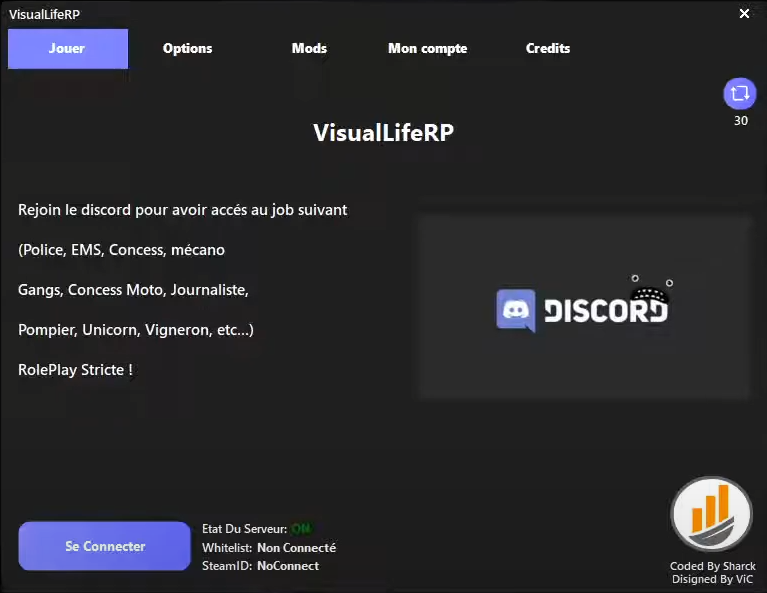The width and height of the screenshot is (767, 593).
Task: Click the SteamID NoConnect value
Action: coord(288,566)
